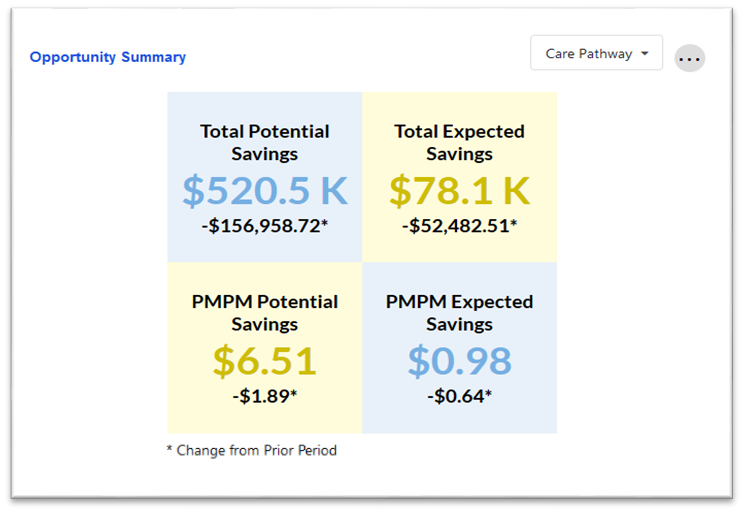Screen dimensions: 744x513
Task: Select the Total Expected Savings label
Action: pyautogui.click(x=459, y=142)
